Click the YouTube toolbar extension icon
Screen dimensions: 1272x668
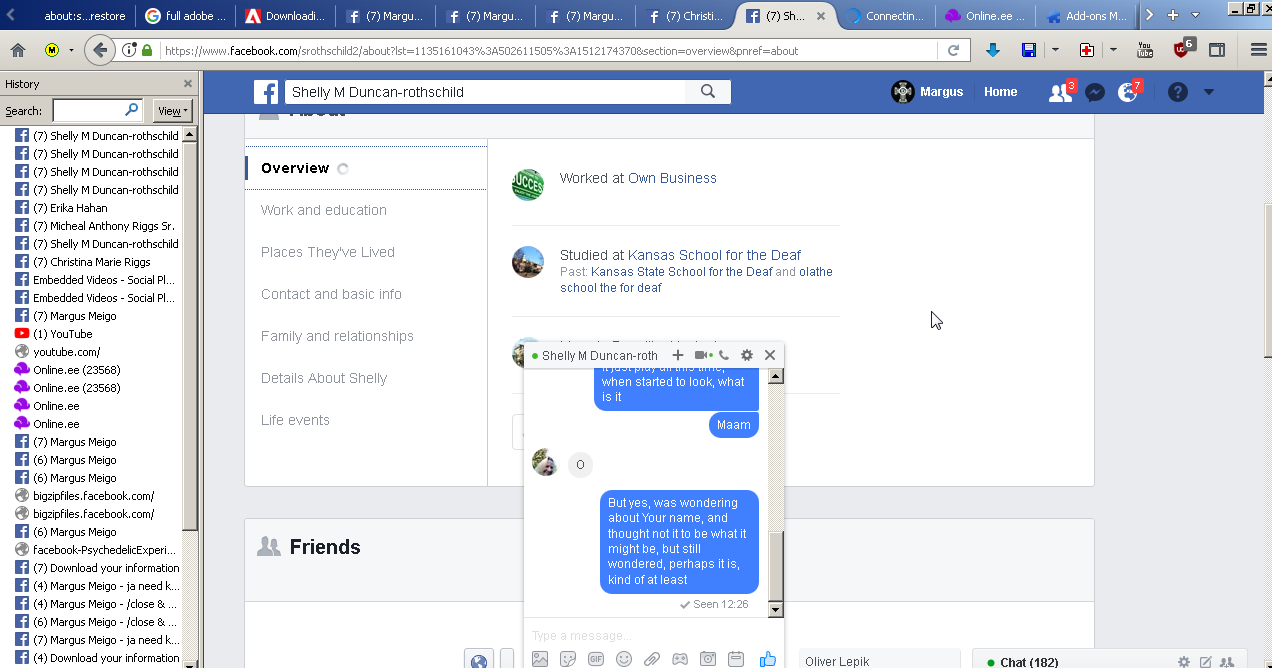(x=1145, y=50)
